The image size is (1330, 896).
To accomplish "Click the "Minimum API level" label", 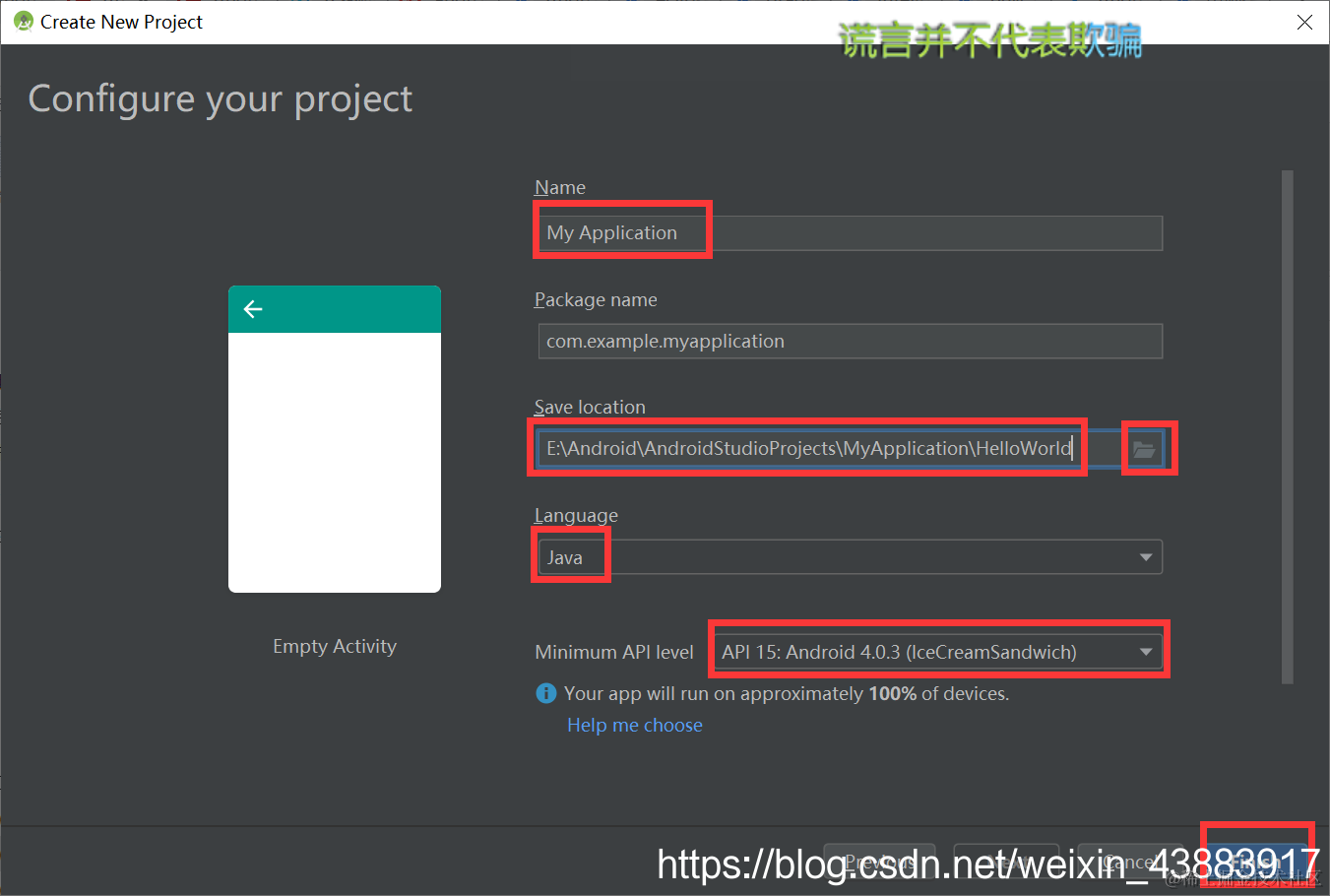I will [x=614, y=652].
